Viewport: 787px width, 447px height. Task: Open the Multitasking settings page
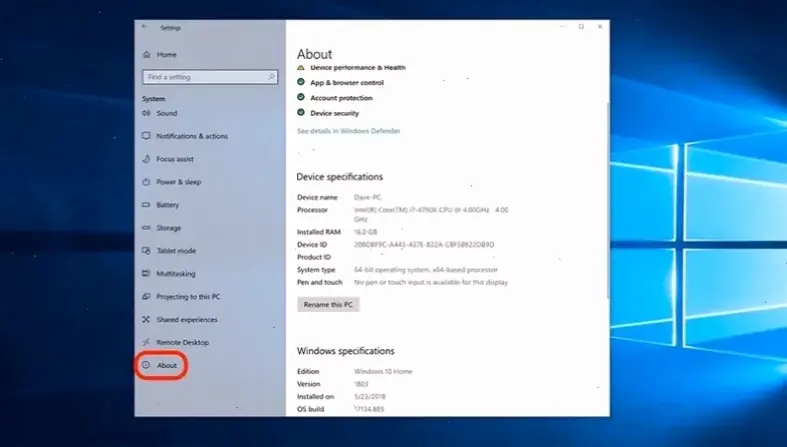point(177,273)
